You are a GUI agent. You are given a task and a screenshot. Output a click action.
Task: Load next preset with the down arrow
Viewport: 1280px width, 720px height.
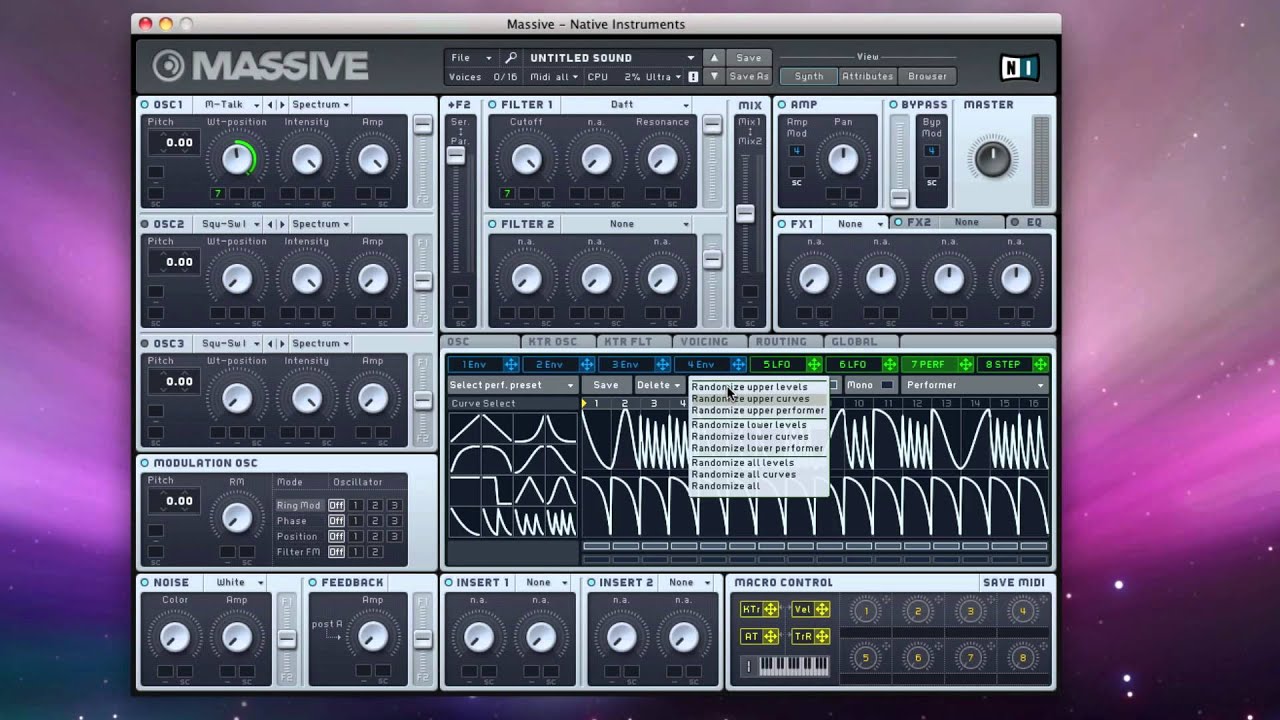coord(714,77)
